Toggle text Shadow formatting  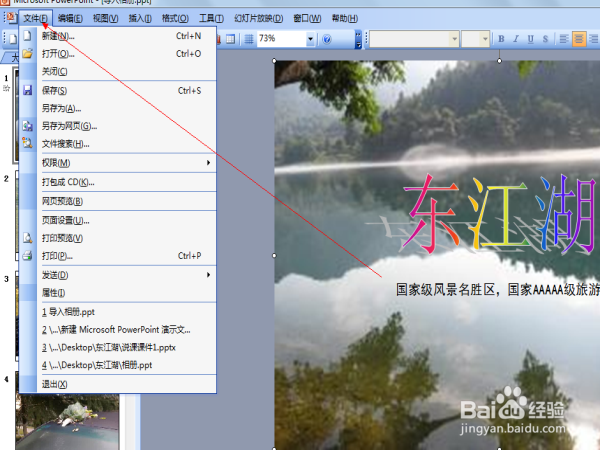(545, 39)
